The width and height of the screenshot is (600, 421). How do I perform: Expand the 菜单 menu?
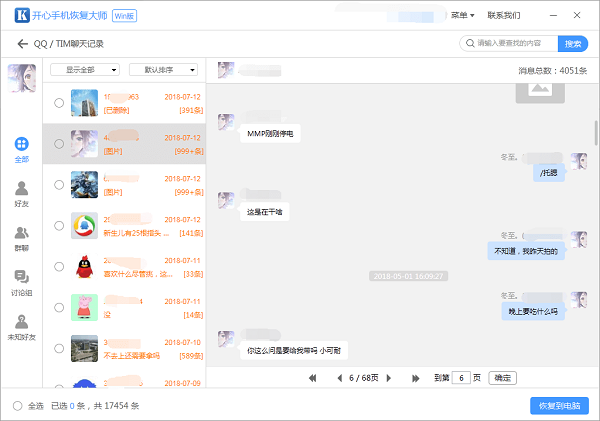pyautogui.click(x=463, y=15)
